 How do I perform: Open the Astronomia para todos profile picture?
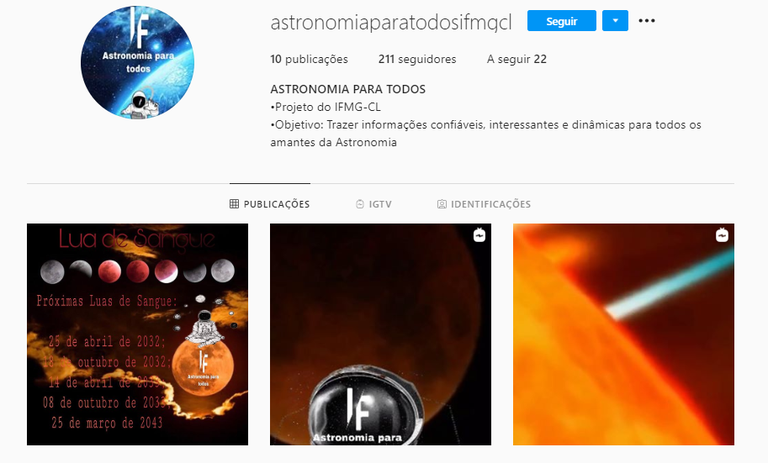tap(138, 62)
